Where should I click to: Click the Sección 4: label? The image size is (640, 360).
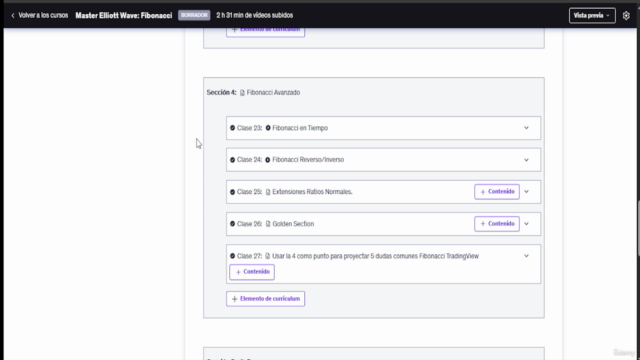click(x=221, y=92)
